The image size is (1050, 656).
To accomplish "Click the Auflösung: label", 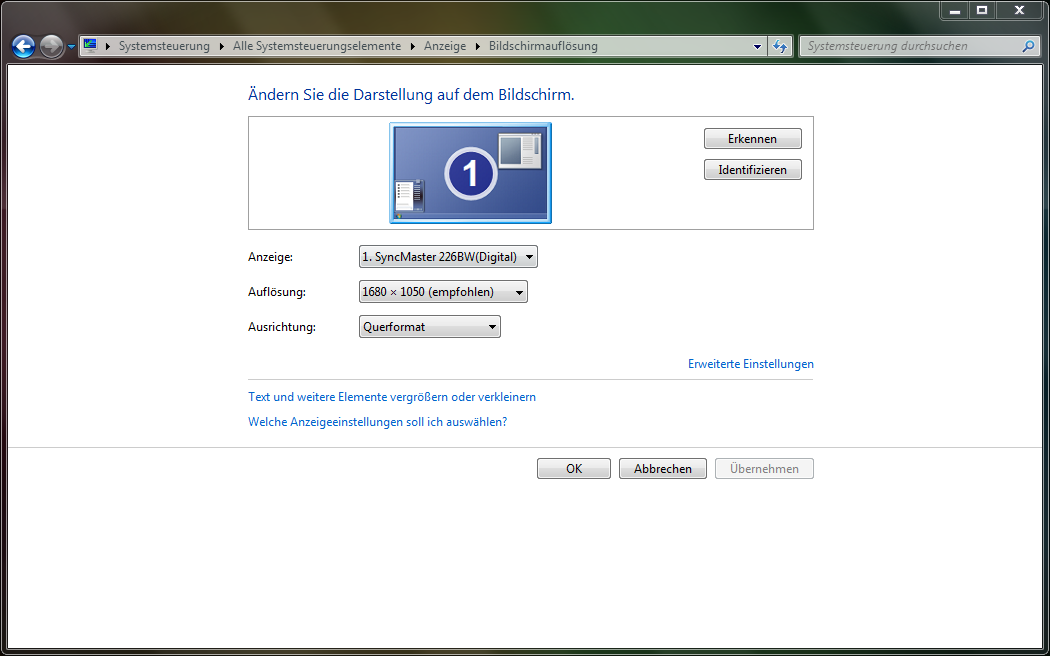I will click(x=277, y=292).
